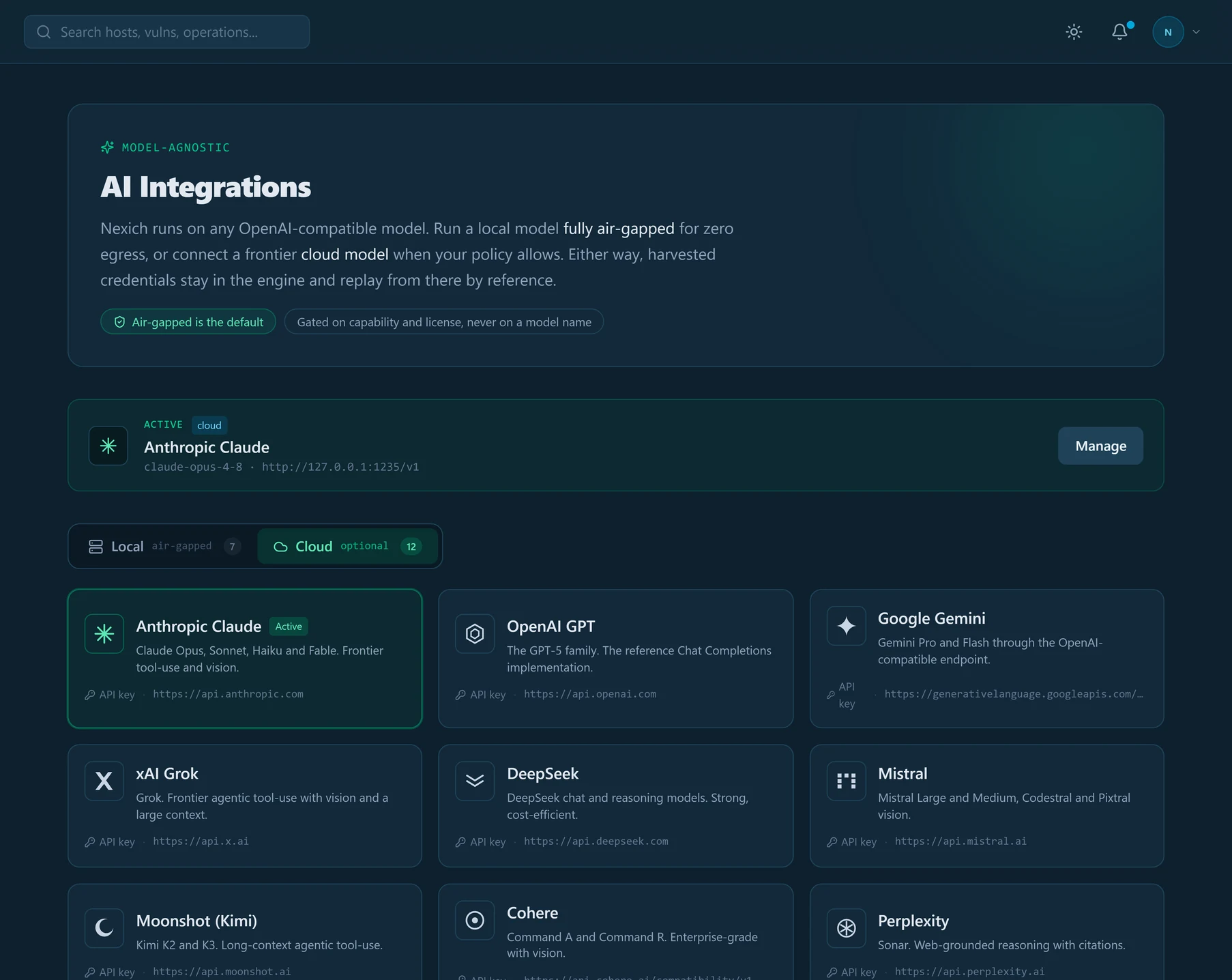Click the https://api.deepseek.com endpoint
The image size is (1232, 980).
596,841
